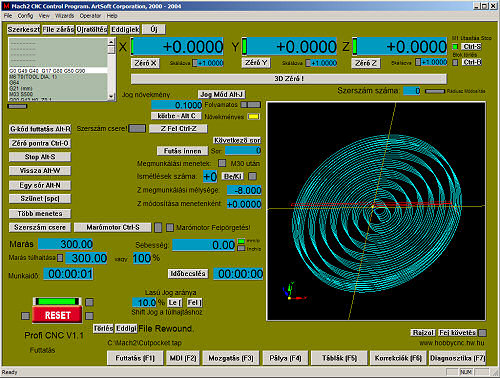Click the Futás innen button
Viewport: 500px width, 378px height.
coord(182,151)
